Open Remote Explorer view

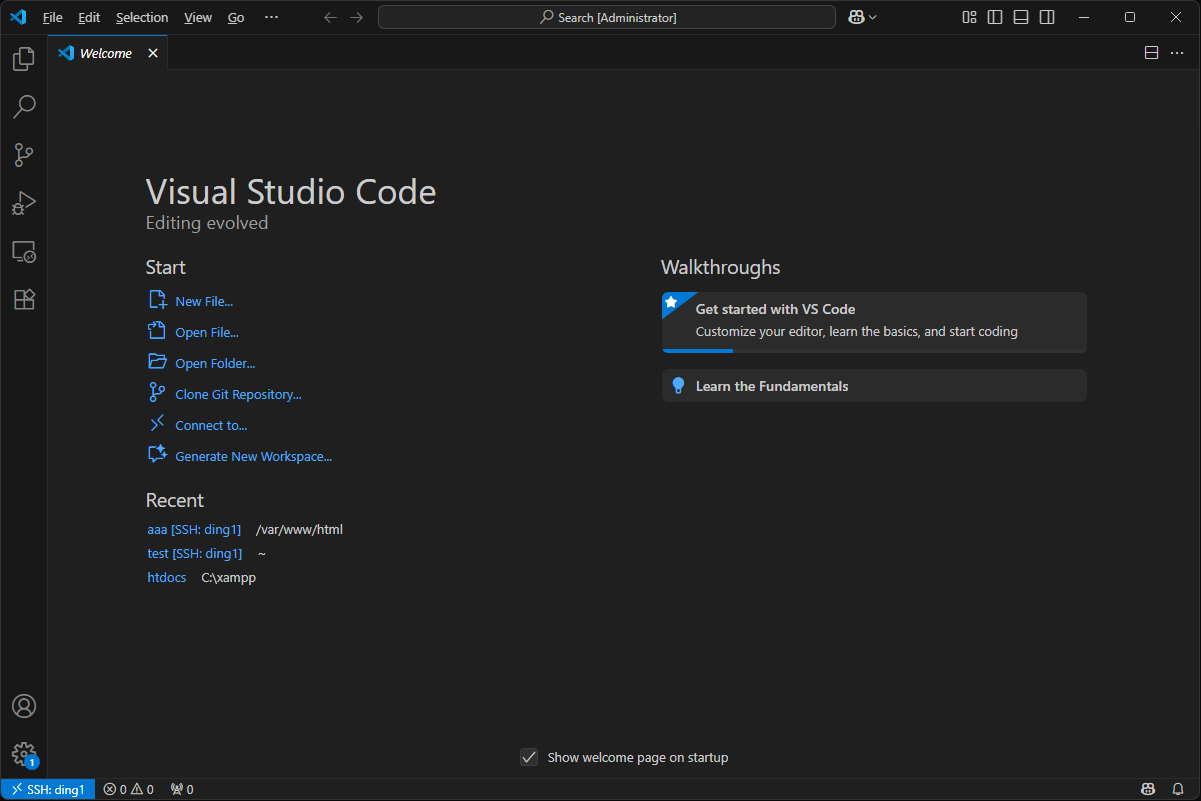click(x=24, y=251)
